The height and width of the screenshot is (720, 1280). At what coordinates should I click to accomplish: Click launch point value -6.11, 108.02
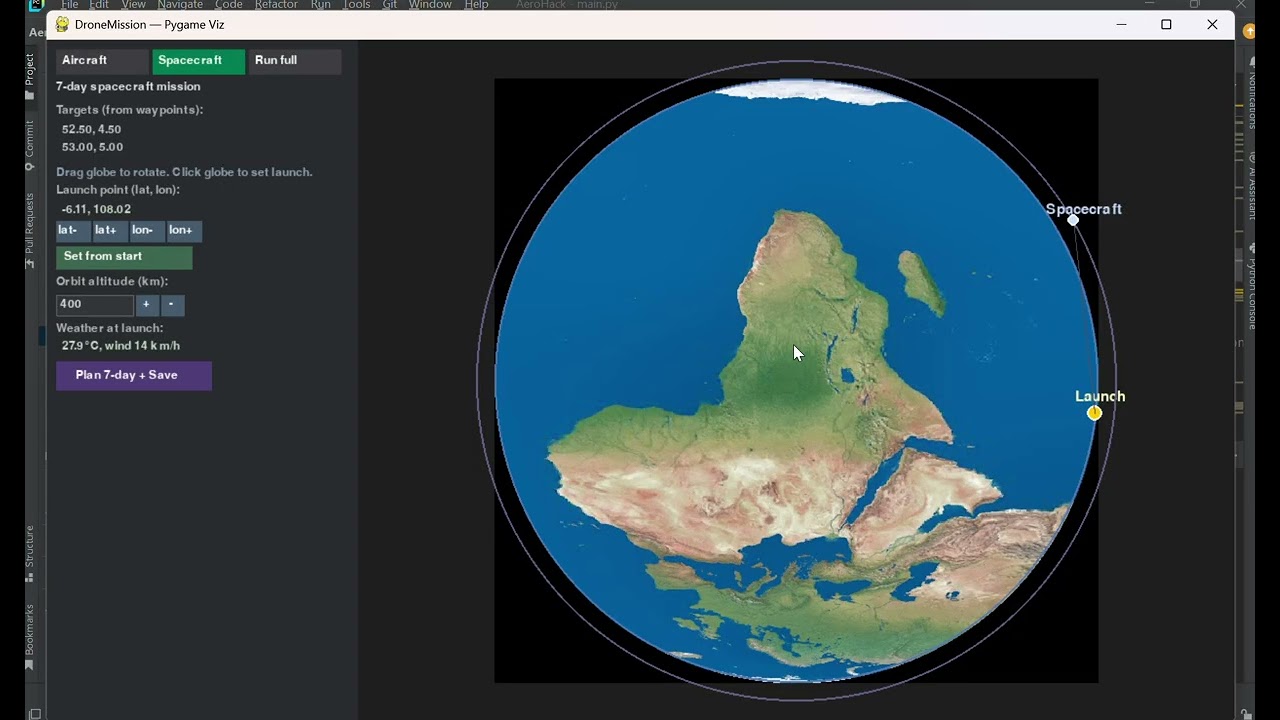(96, 209)
